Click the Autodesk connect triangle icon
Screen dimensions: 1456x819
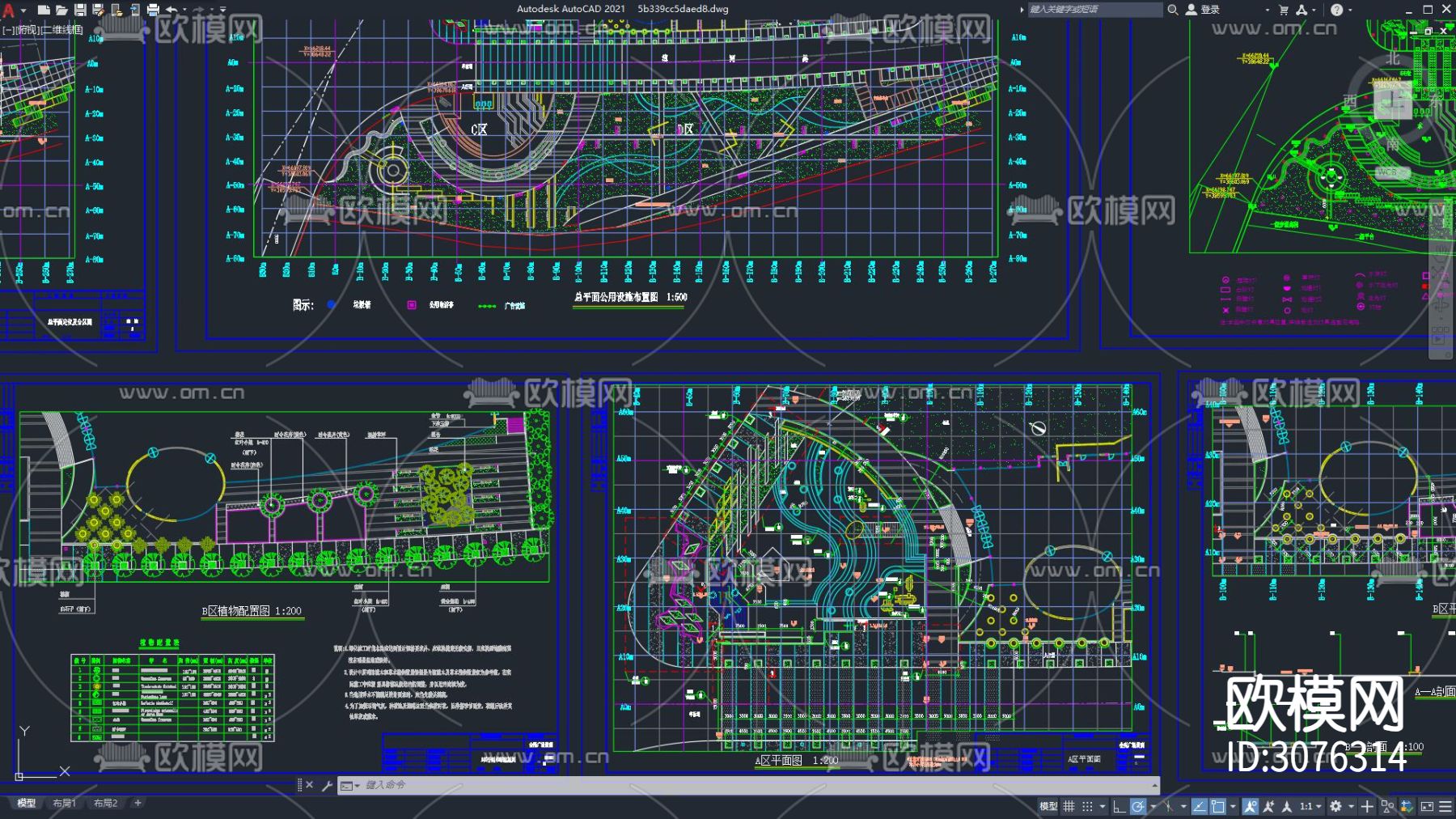[x=1302, y=10]
